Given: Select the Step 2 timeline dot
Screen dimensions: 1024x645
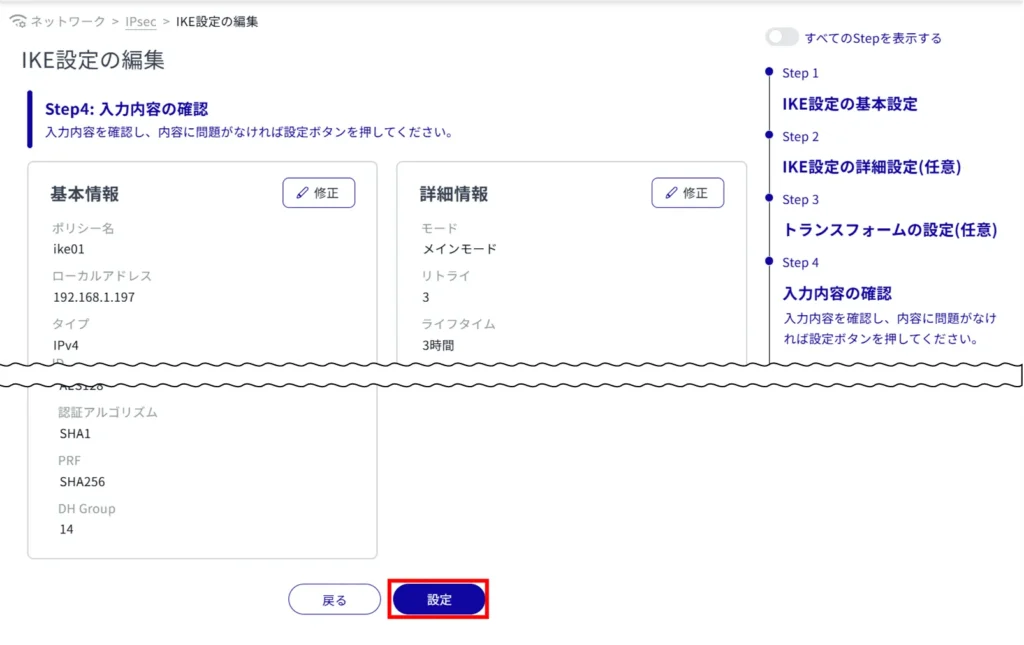Looking at the screenshot, I should (x=768, y=135).
